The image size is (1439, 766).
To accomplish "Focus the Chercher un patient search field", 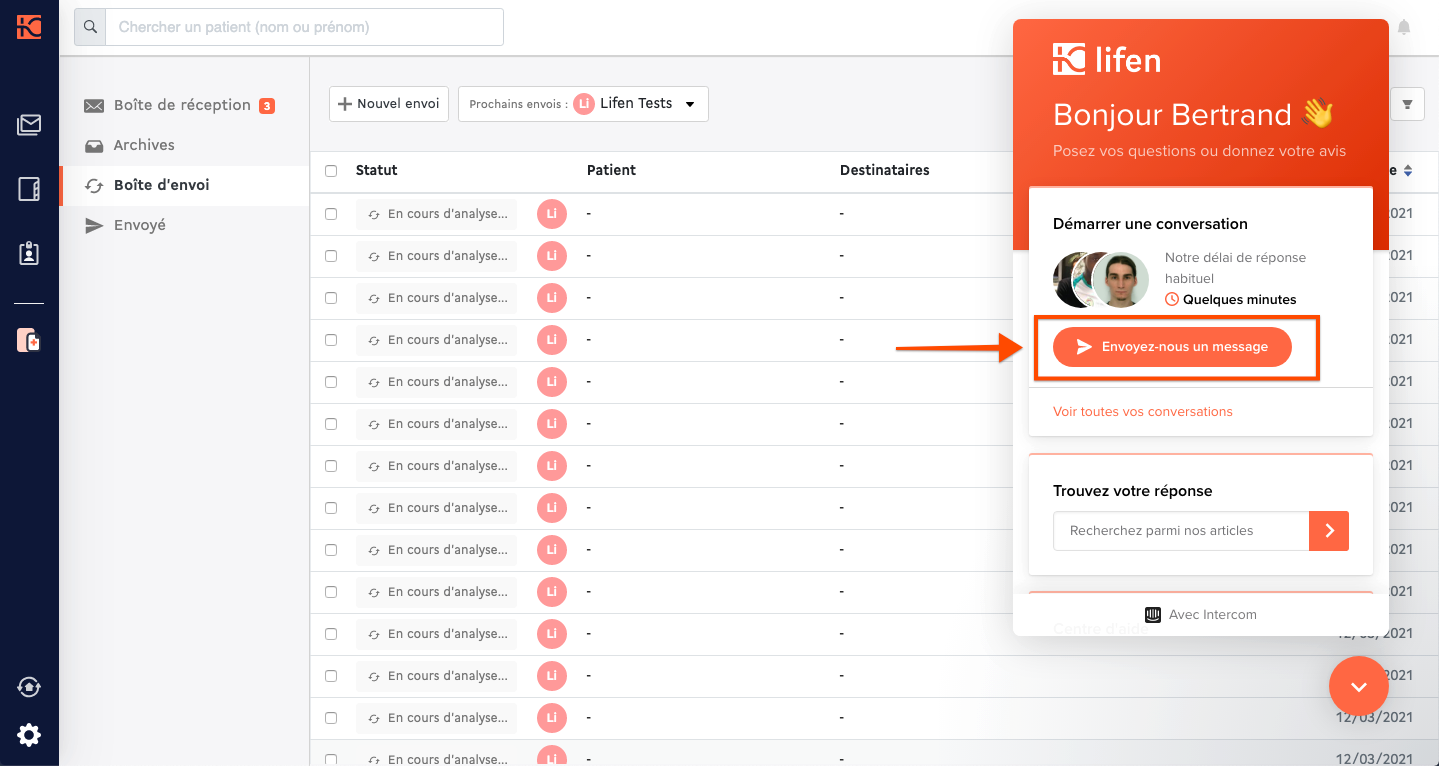I will coord(304,27).
